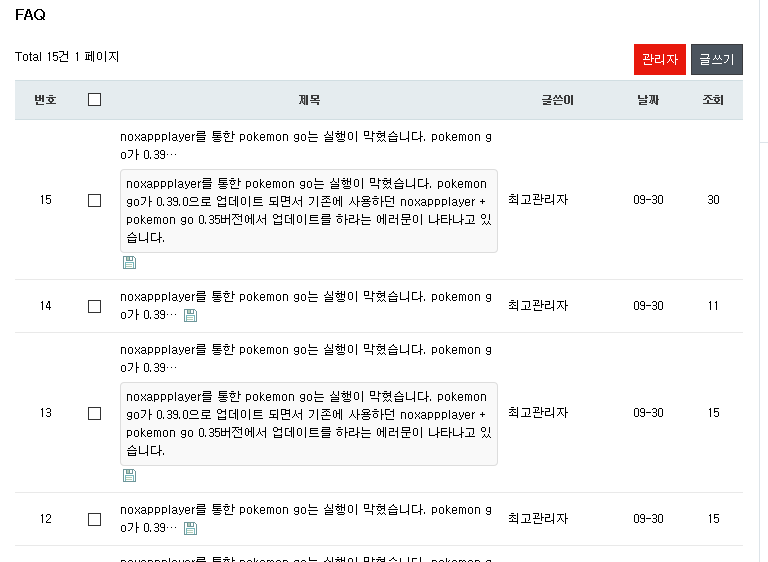The height and width of the screenshot is (562, 768).
Task: Click the 글쓰기 write button
Action: click(717, 59)
